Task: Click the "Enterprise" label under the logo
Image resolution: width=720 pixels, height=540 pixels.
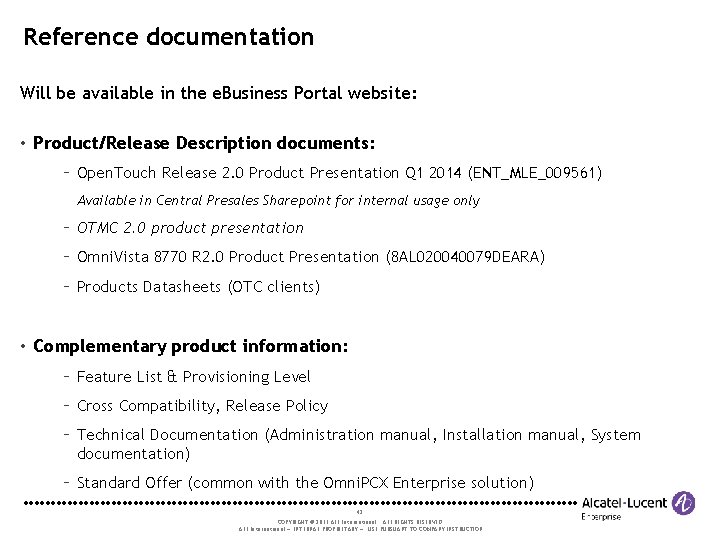Action: 602,517
